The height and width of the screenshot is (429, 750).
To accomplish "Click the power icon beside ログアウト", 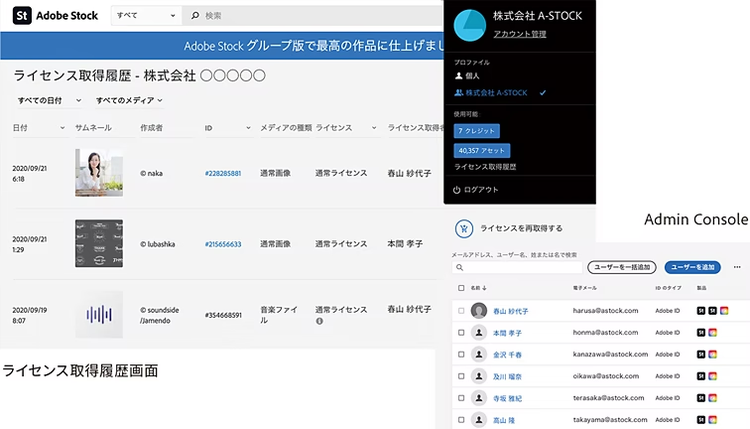I will click(x=457, y=189).
